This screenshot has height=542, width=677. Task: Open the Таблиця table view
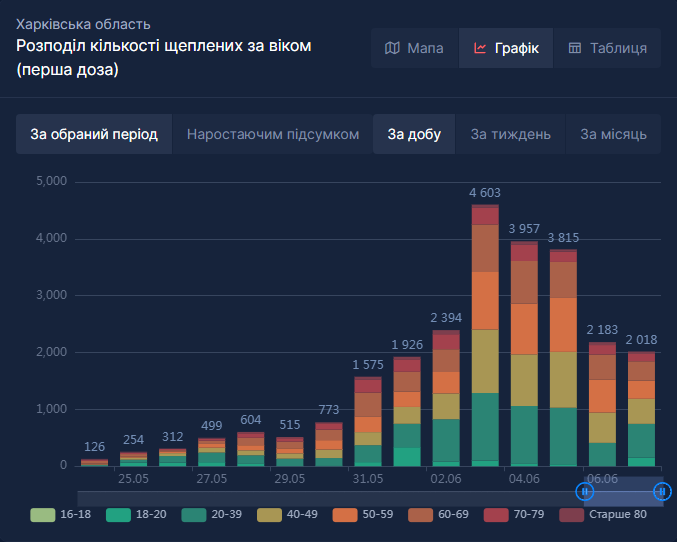click(x=608, y=48)
